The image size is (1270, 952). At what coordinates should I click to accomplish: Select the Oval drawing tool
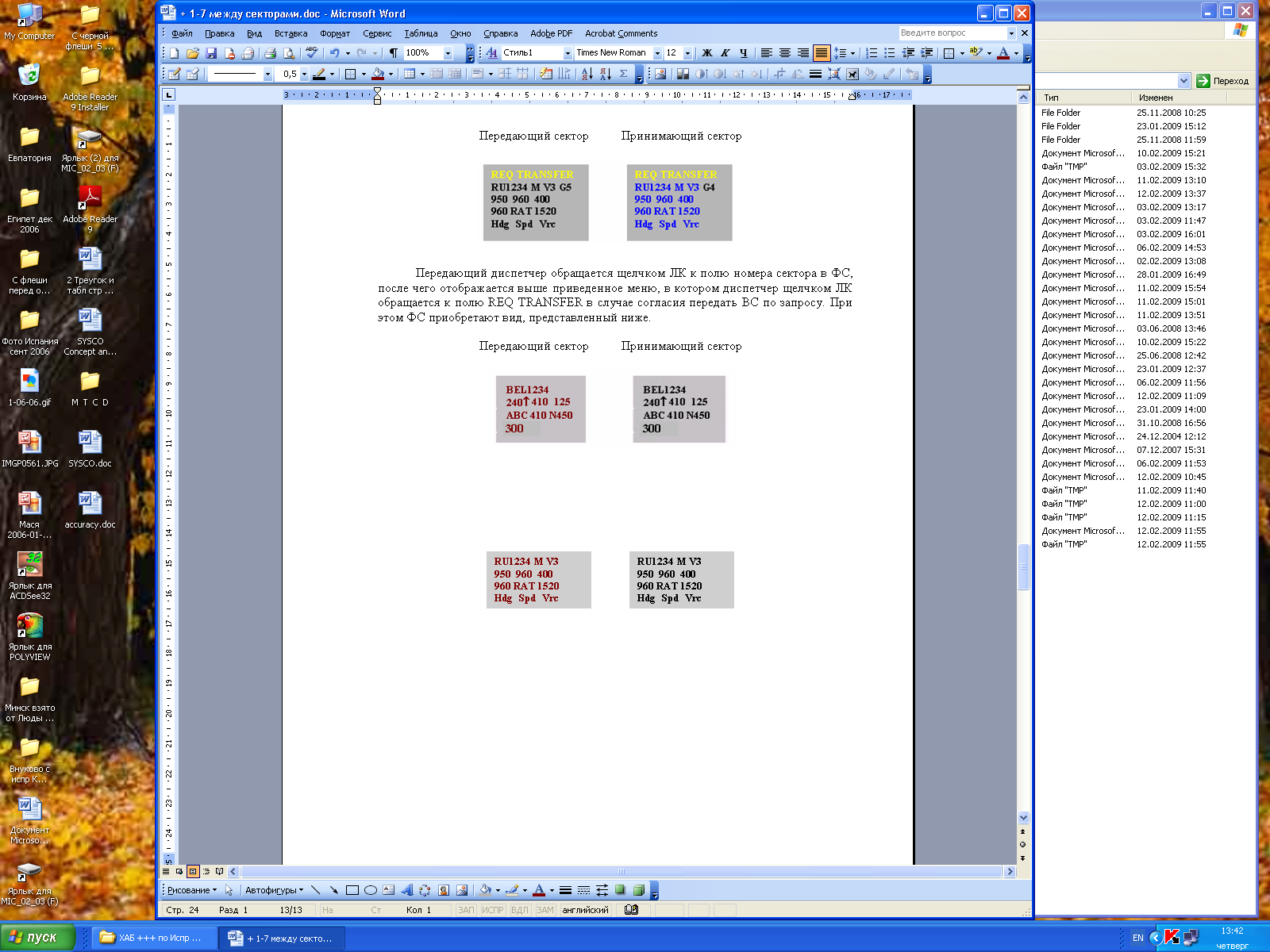[x=370, y=890]
